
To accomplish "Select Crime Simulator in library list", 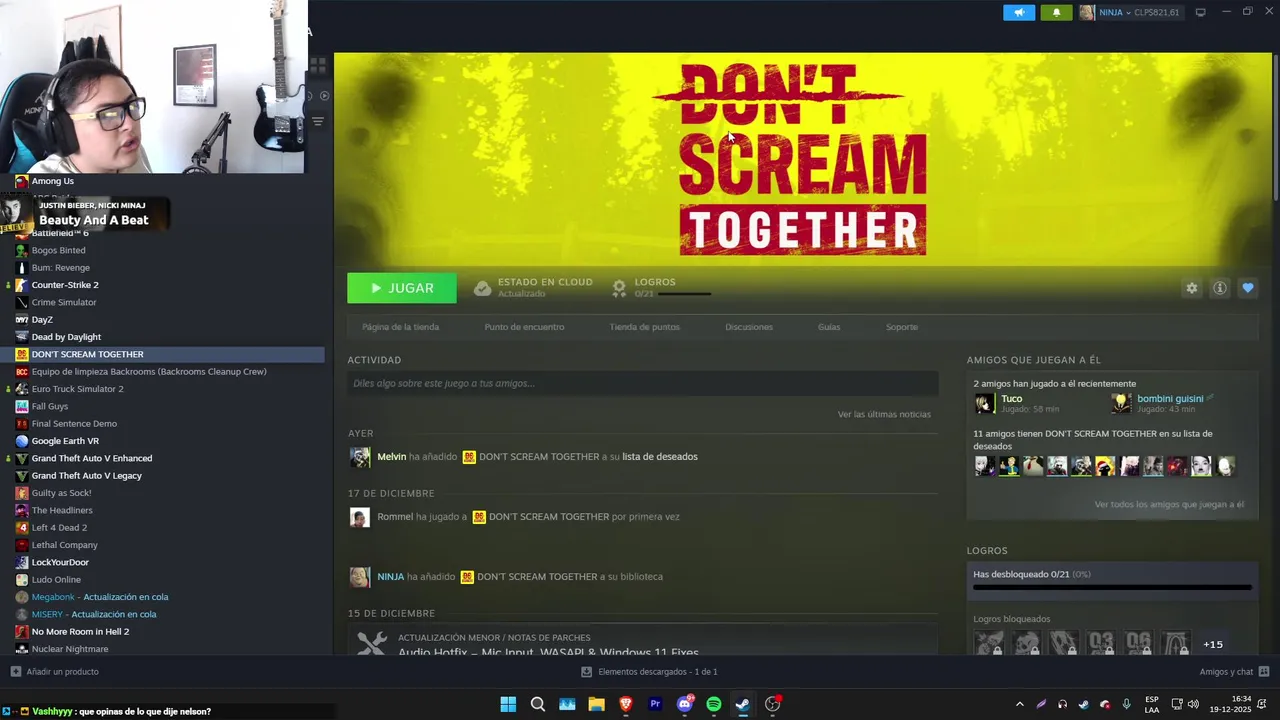I will tap(64, 302).
